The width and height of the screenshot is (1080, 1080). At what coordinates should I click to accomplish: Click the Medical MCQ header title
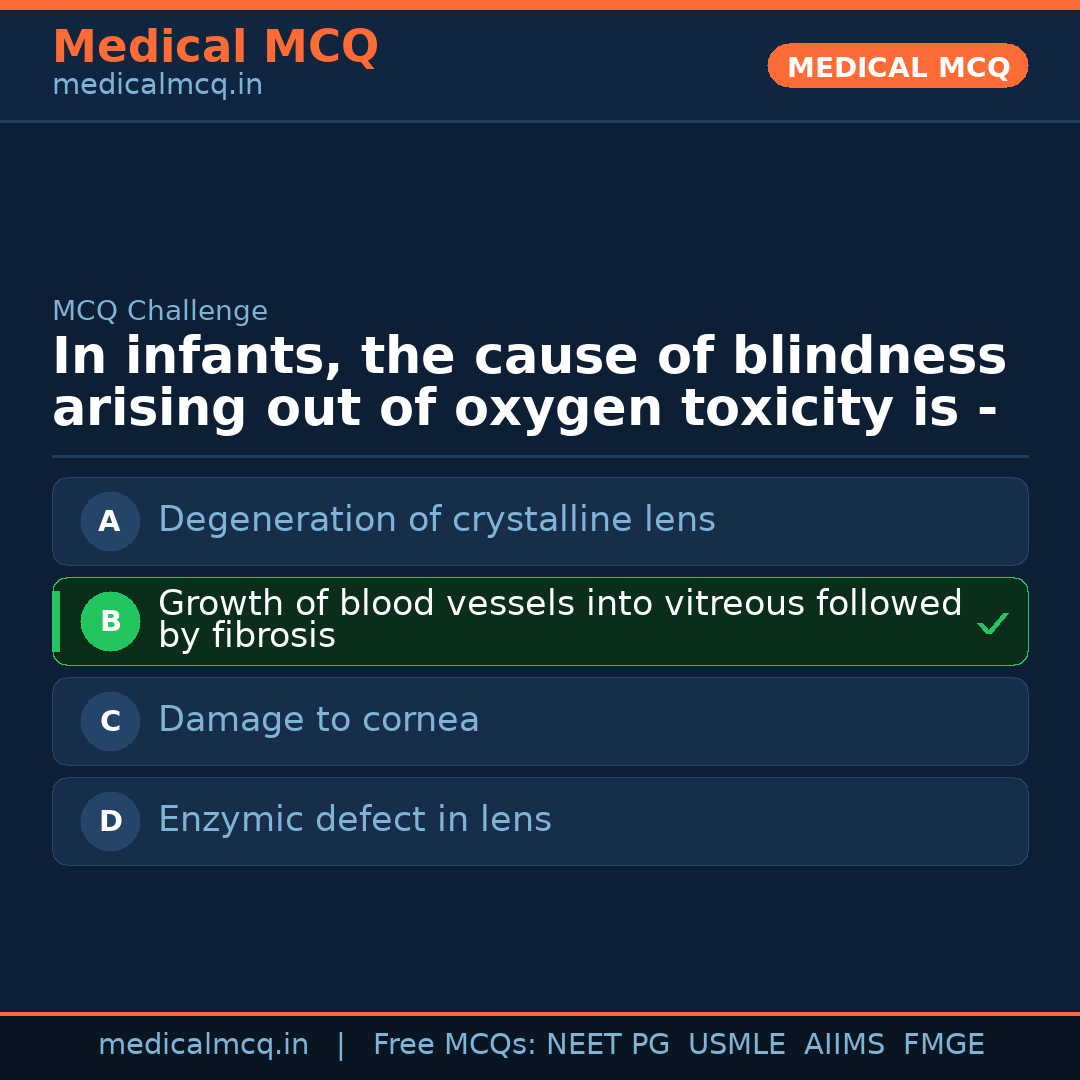pyautogui.click(x=215, y=47)
